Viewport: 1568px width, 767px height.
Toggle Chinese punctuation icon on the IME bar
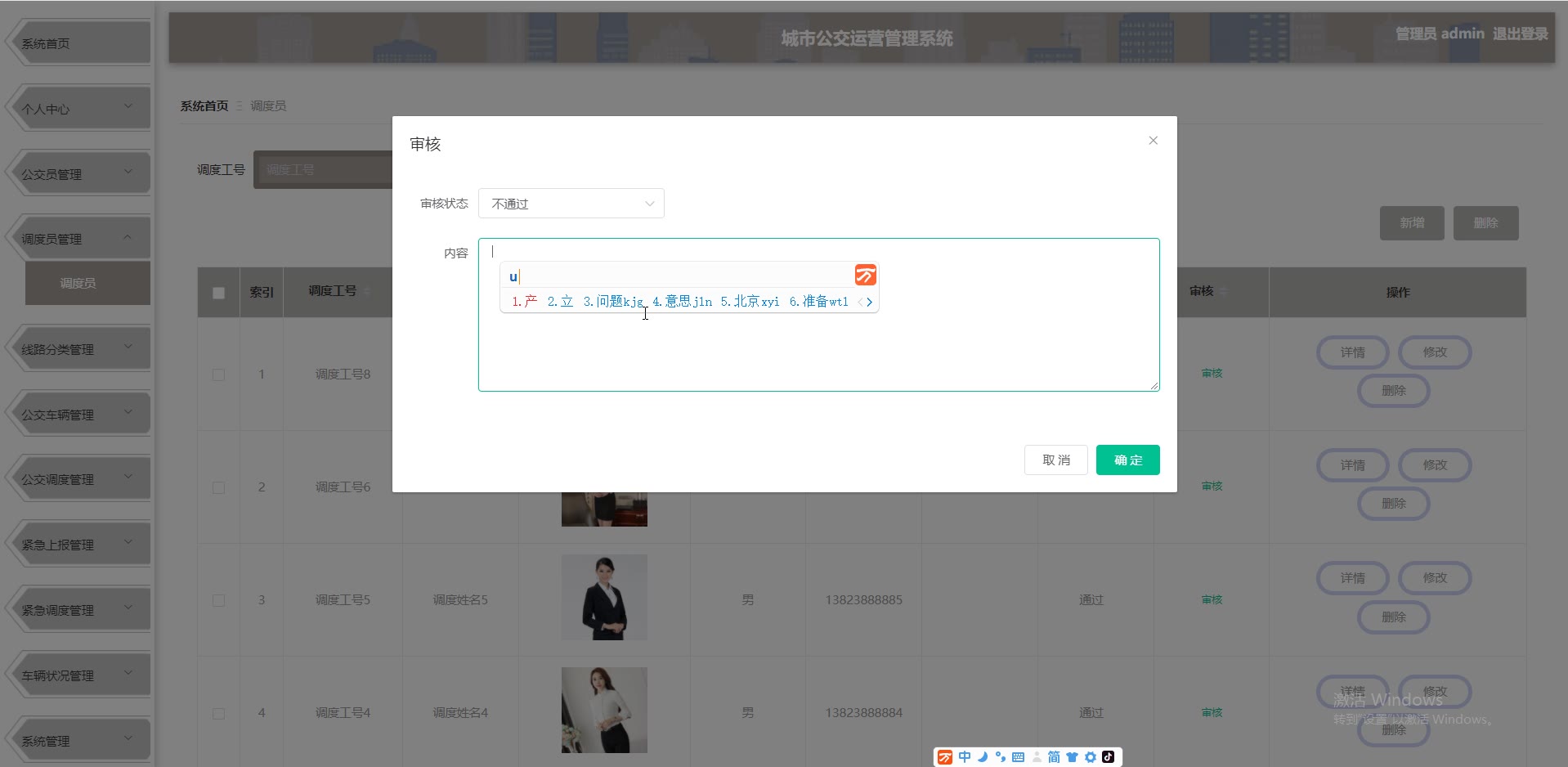pyautogui.click(x=1000, y=757)
